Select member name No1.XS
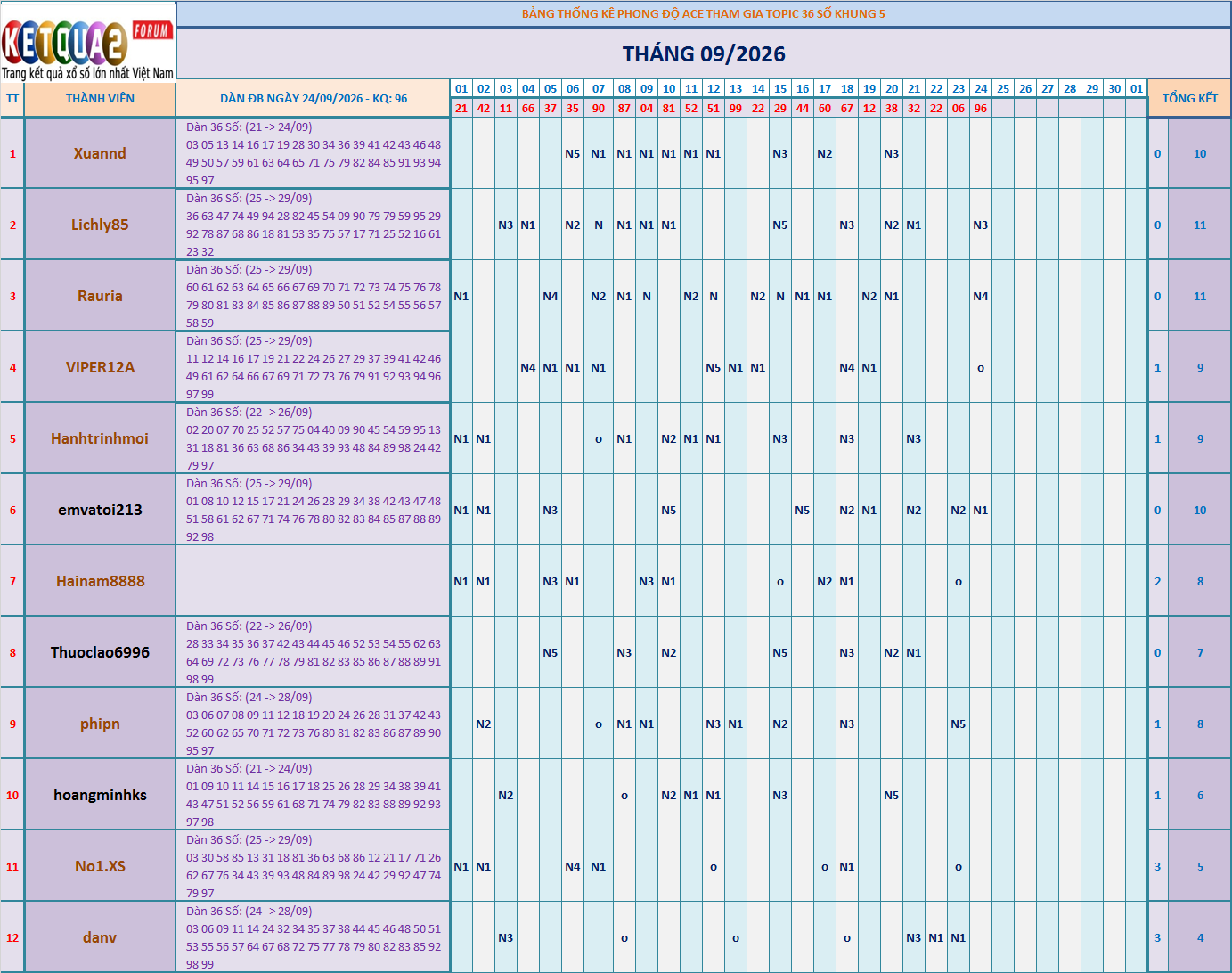This screenshot has width=1232, height=973. point(100,866)
